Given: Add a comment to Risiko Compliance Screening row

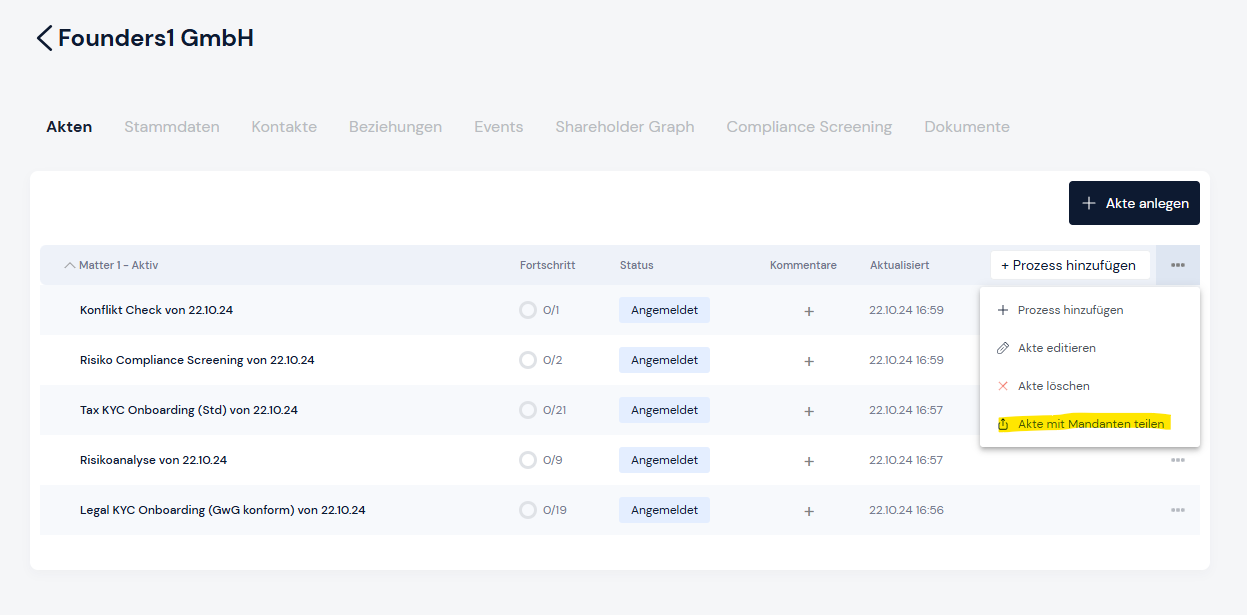Looking at the screenshot, I should pyautogui.click(x=809, y=361).
